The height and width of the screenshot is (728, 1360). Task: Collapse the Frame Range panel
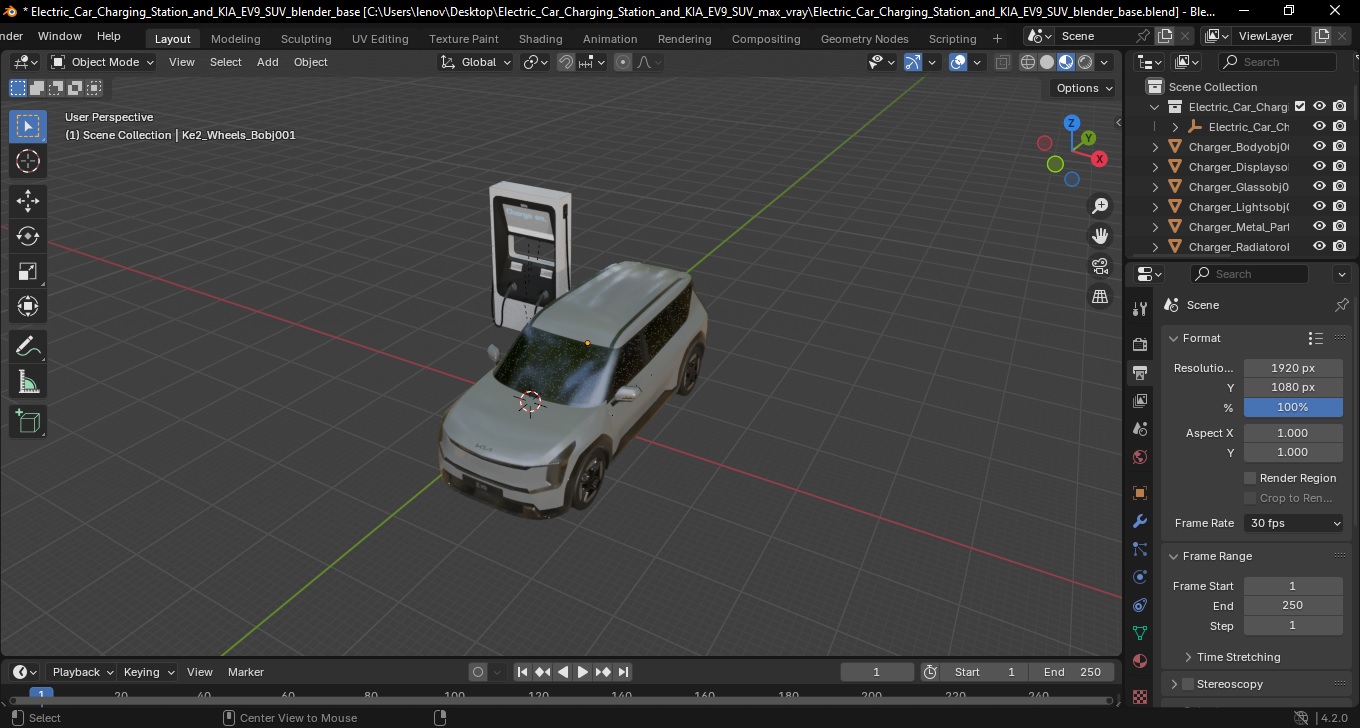click(1174, 556)
